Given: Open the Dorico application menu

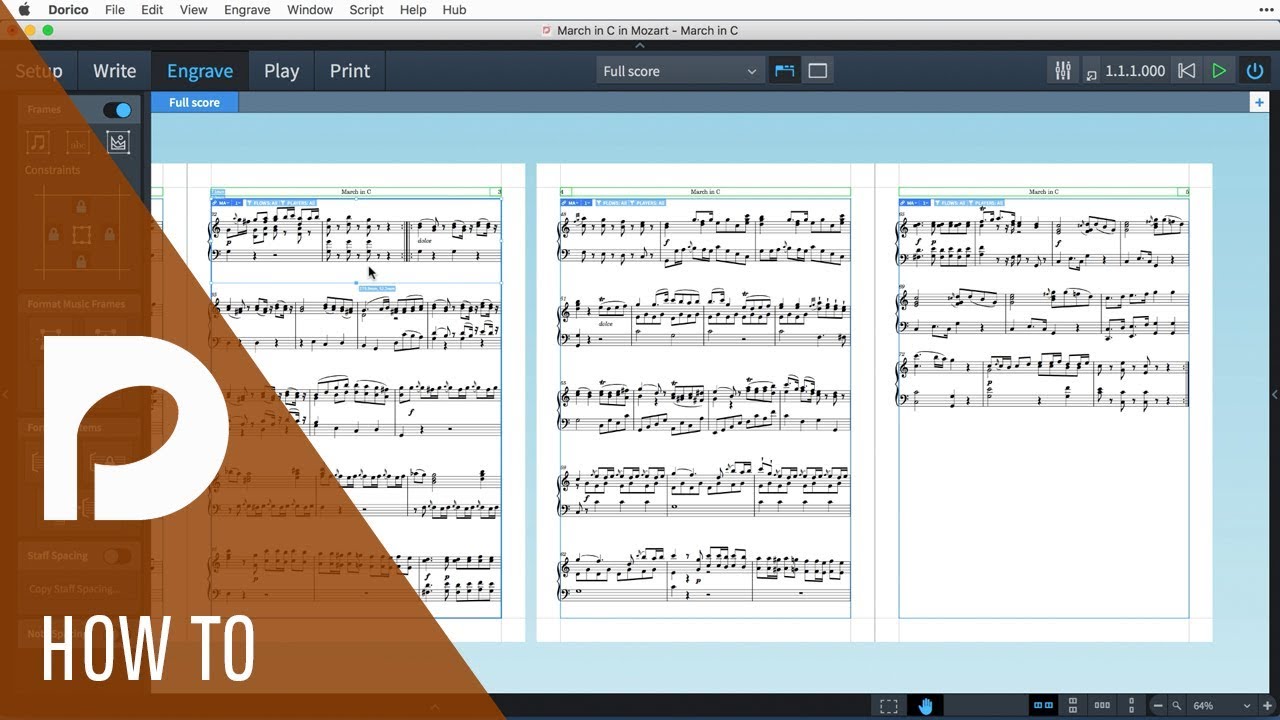Looking at the screenshot, I should click(68, 10).
